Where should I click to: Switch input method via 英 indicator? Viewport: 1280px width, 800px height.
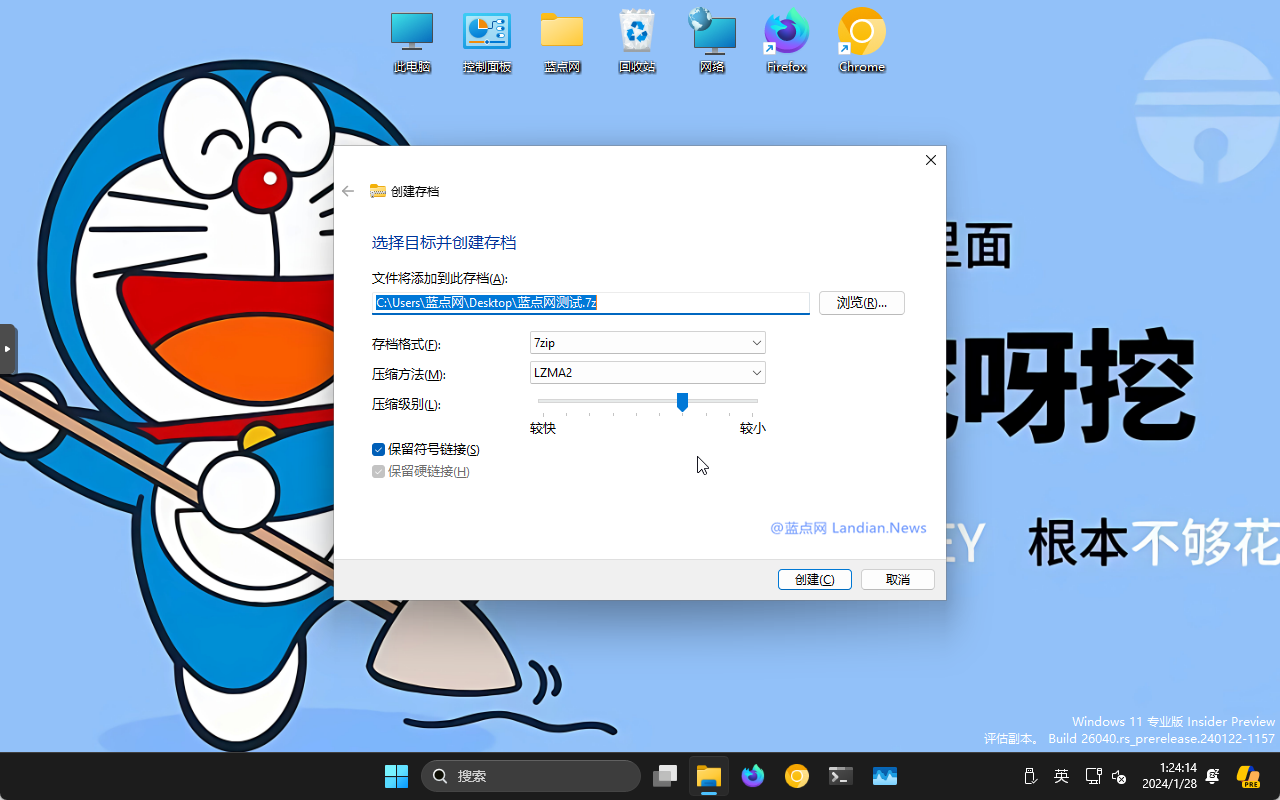click(x=1062, y=776)
